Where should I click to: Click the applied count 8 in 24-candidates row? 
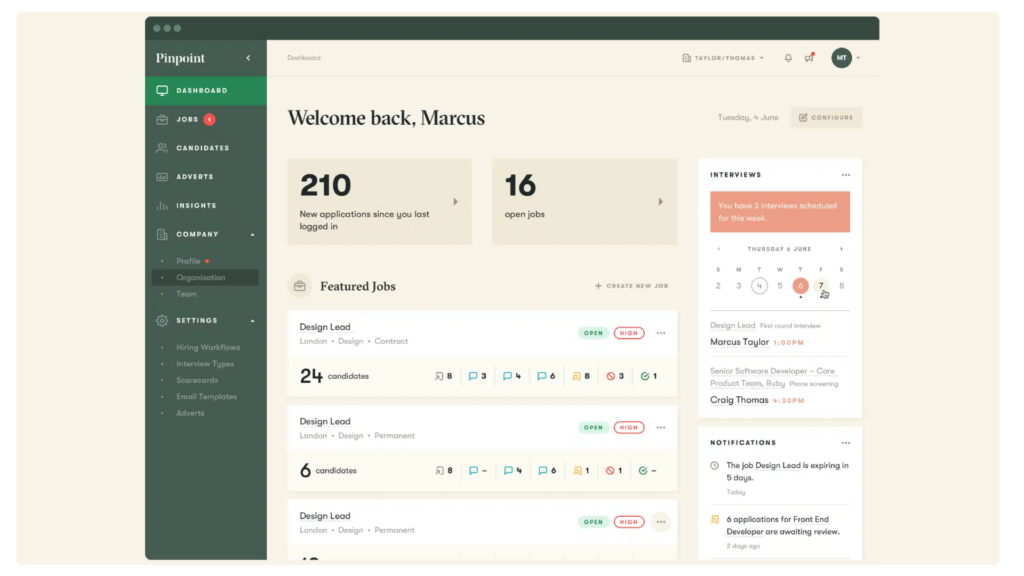[x=444, y=376]
